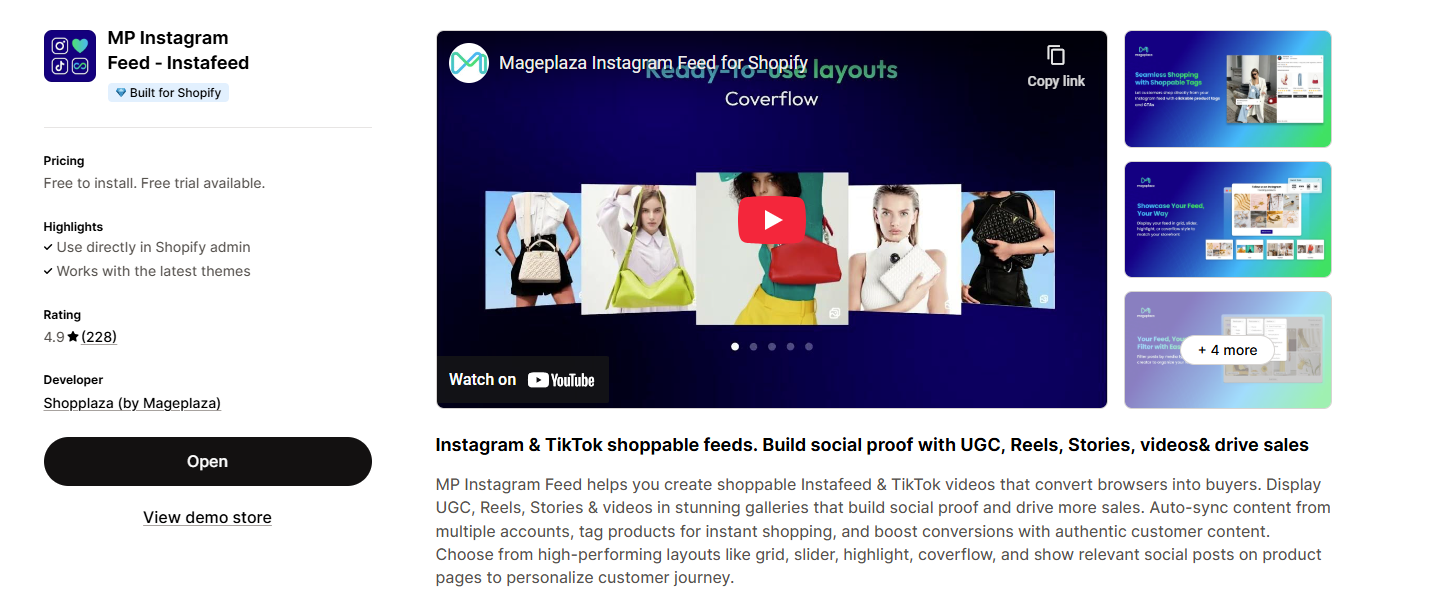Open the 228 reviews link
Viewport: 1434px width, 599px height.
click(x=99, y=337)
